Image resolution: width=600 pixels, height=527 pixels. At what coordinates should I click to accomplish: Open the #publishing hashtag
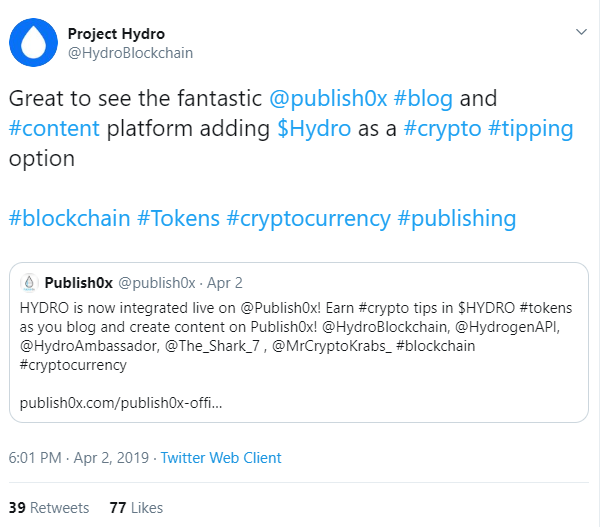pyautogui.click(x=457, y=218)
